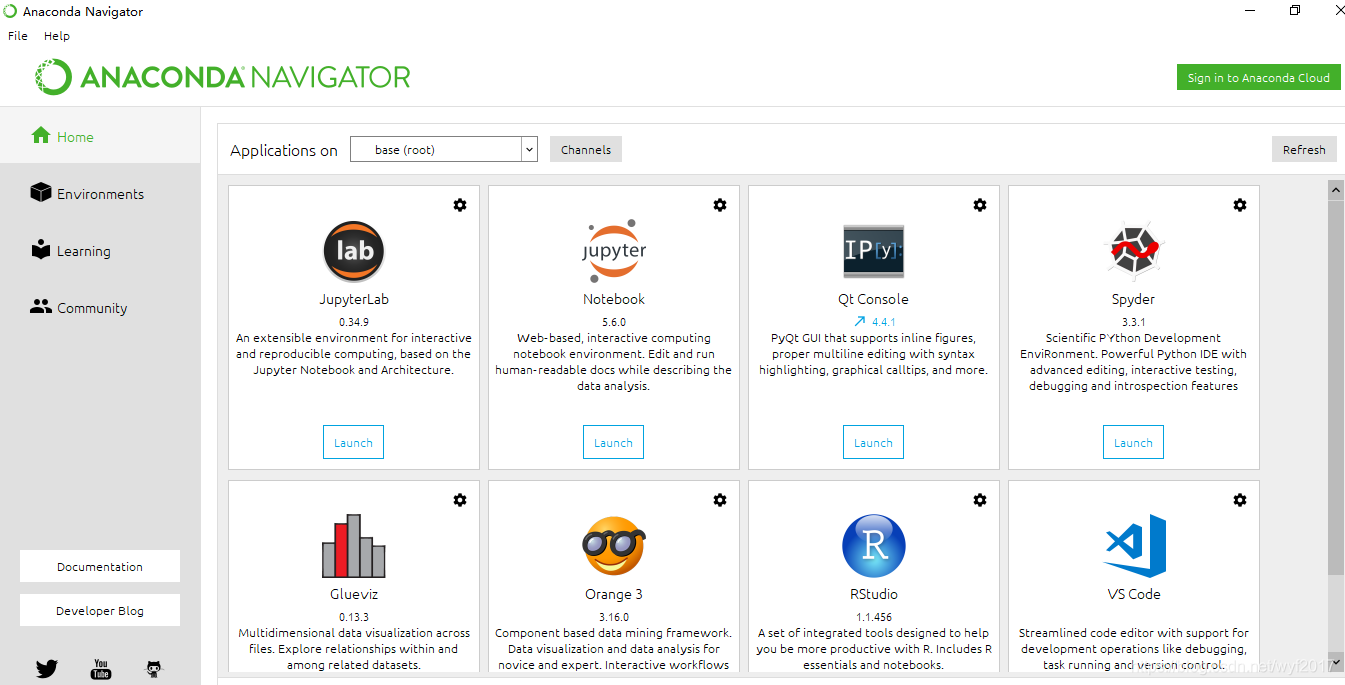Launch Jupyter Notebook
1345x685 pixels.
pos(613,442)
